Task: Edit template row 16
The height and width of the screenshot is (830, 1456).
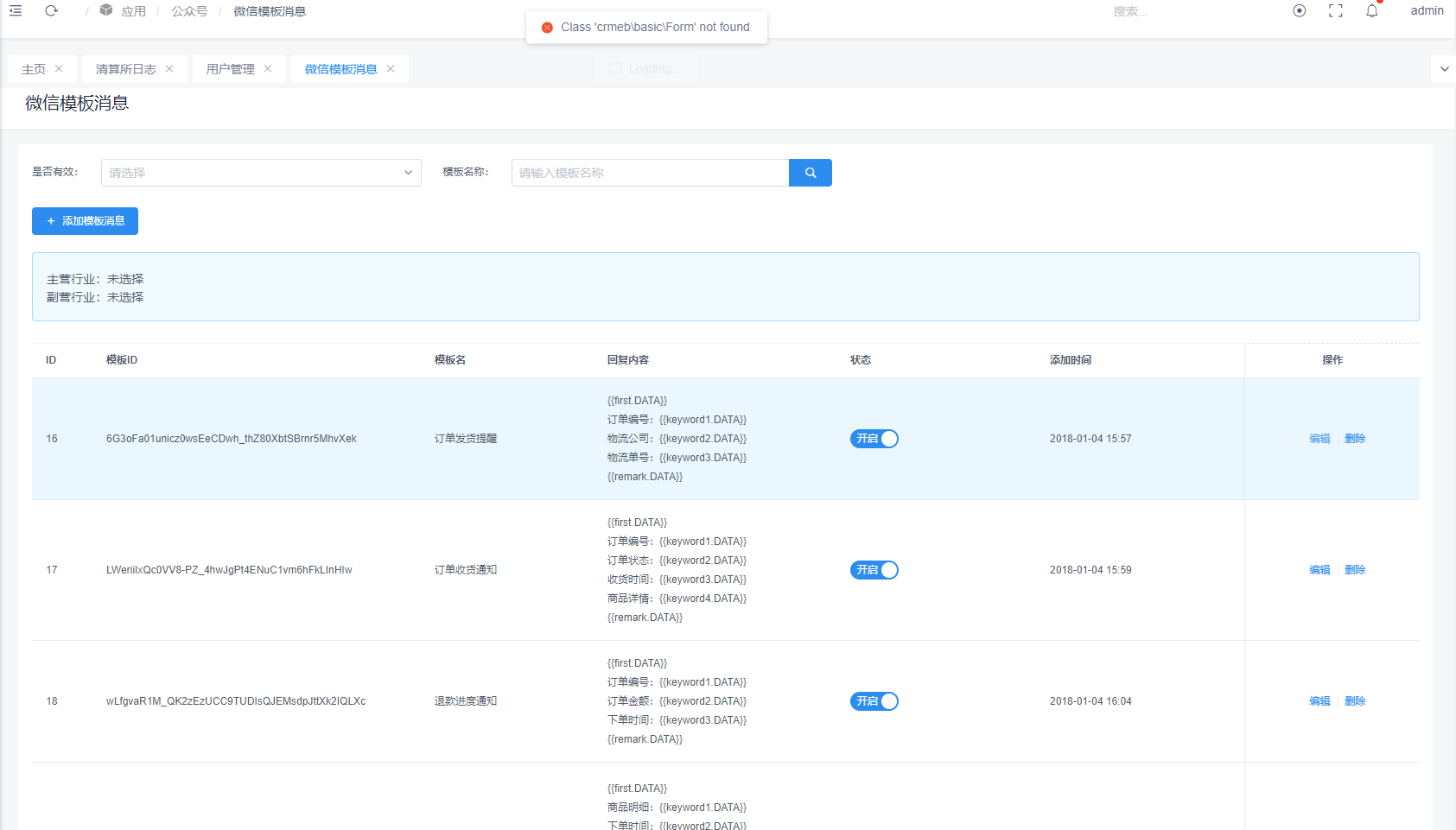Action: (1319, 439)
